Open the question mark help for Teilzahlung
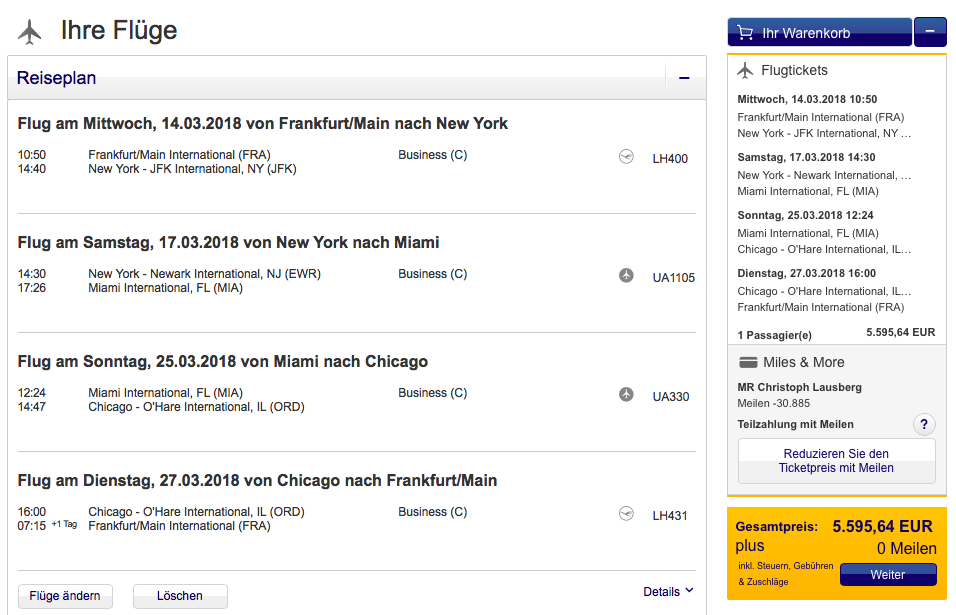The height and width of the screenshot is (615, 956). (924, 425)
